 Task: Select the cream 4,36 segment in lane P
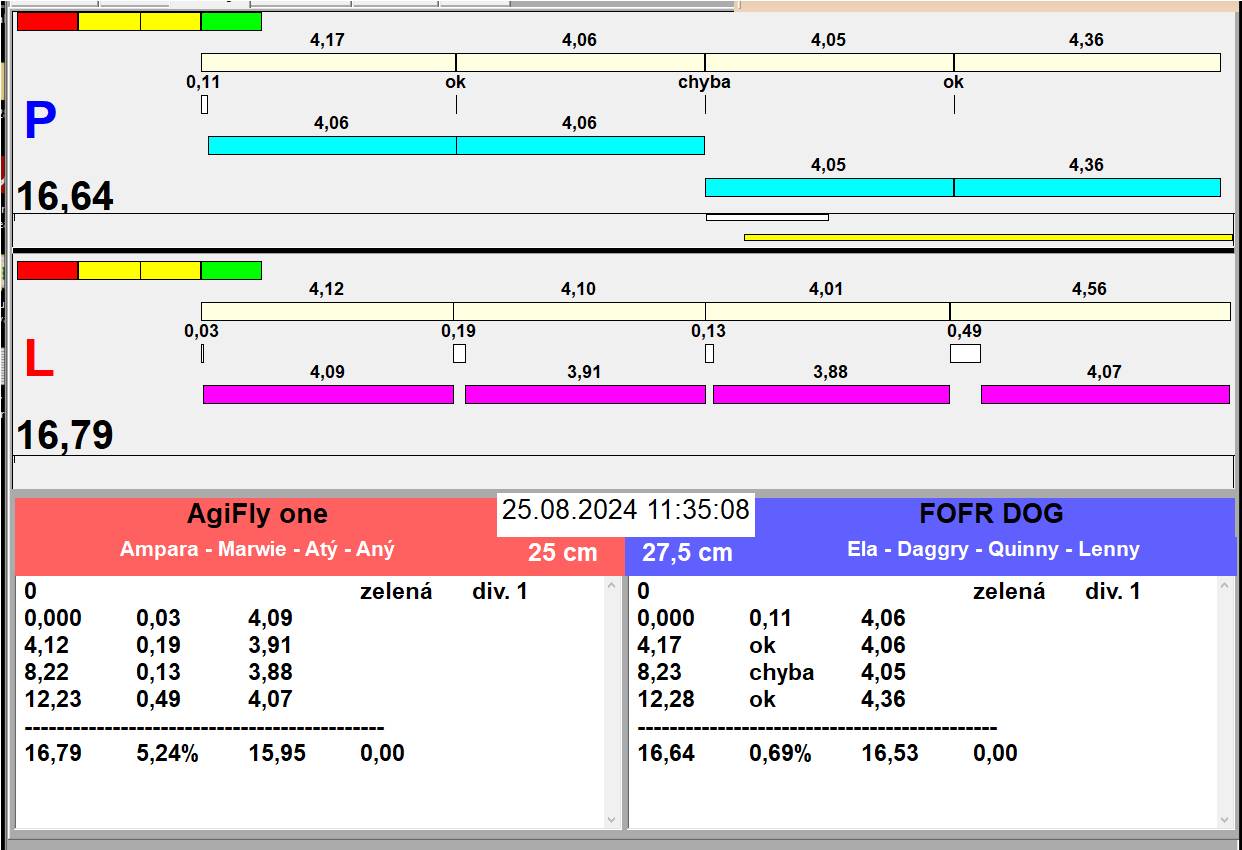click(1087, 62)
